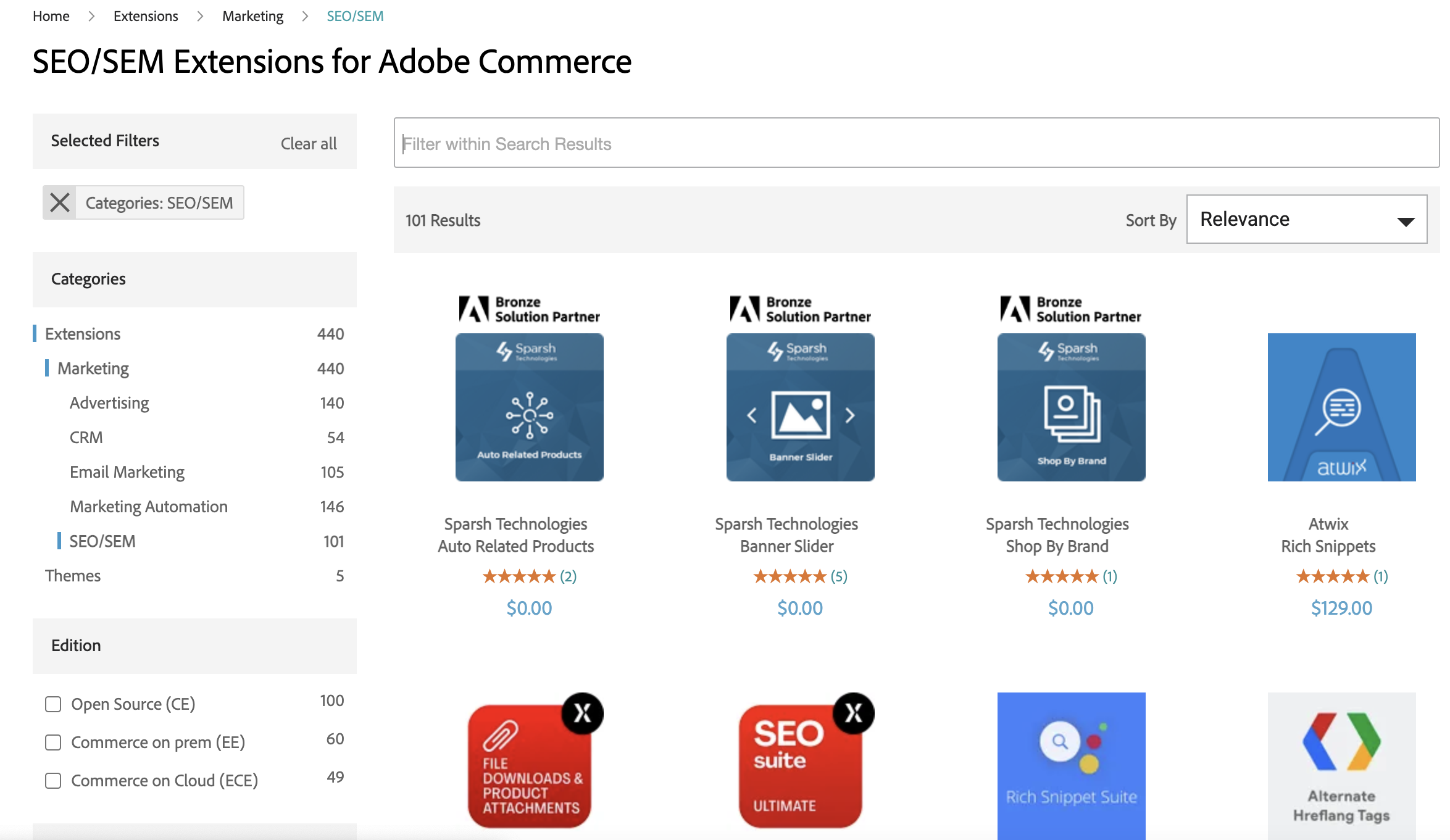The image size is (1450, 840).
Task: Check the Open Source (CE) edition checkbox
Action: pyautogui.click(x=53, y=704)
